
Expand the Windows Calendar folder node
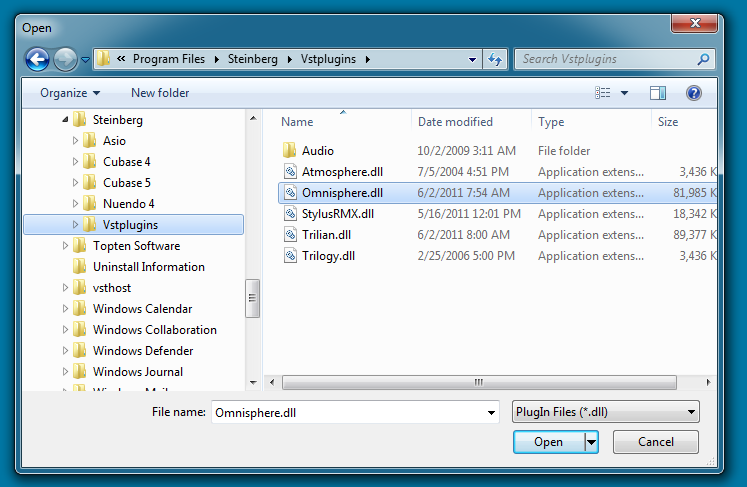[x=65, y=308]
